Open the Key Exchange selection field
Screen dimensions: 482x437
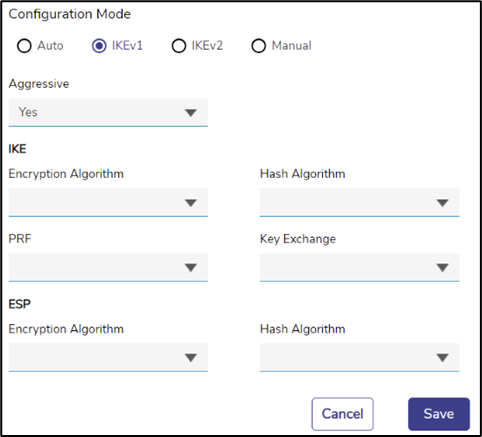(x=359, y=267)
